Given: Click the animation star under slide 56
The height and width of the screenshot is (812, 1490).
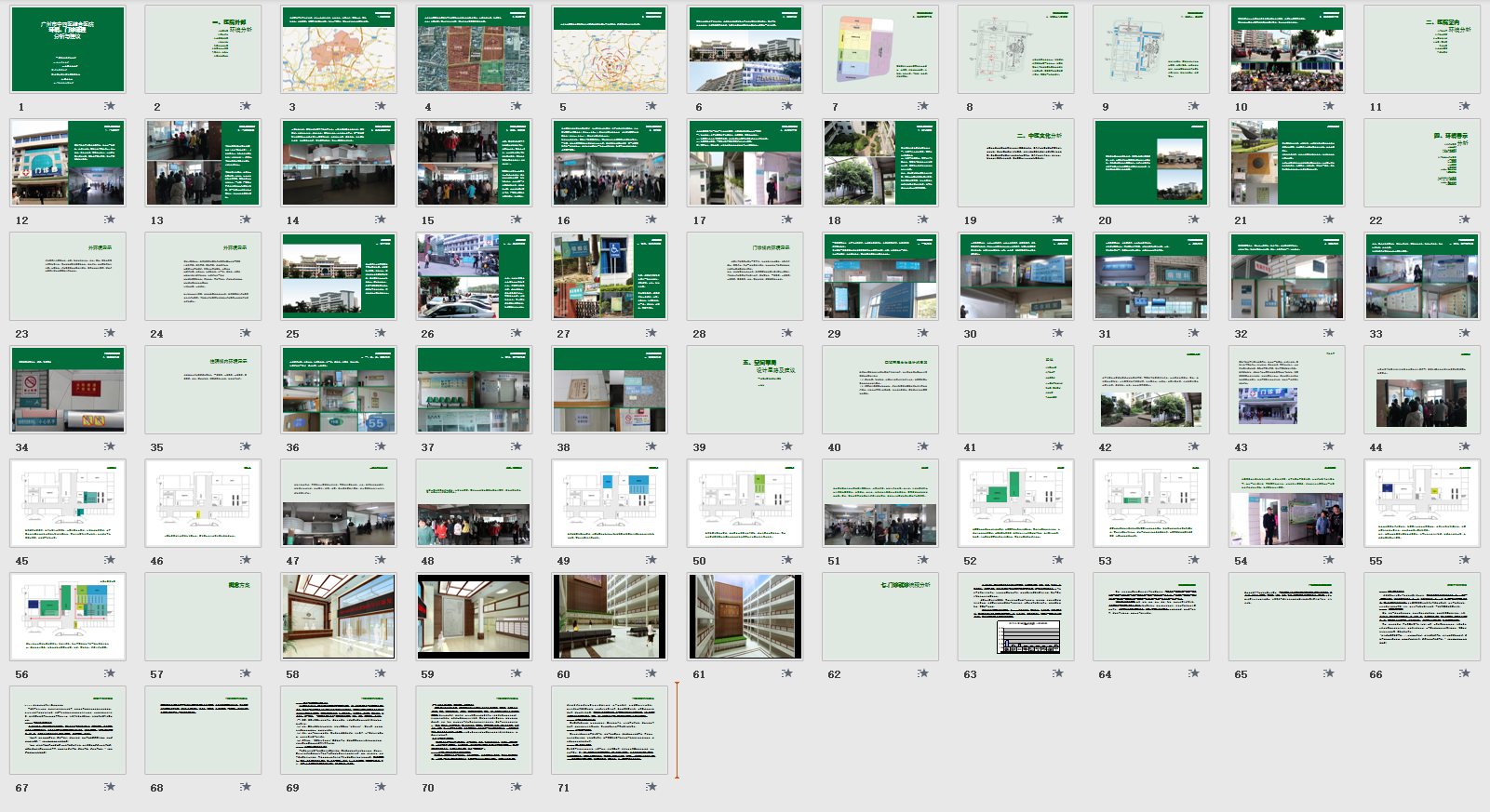Looking at the screenshot, I should click(110, 673).
